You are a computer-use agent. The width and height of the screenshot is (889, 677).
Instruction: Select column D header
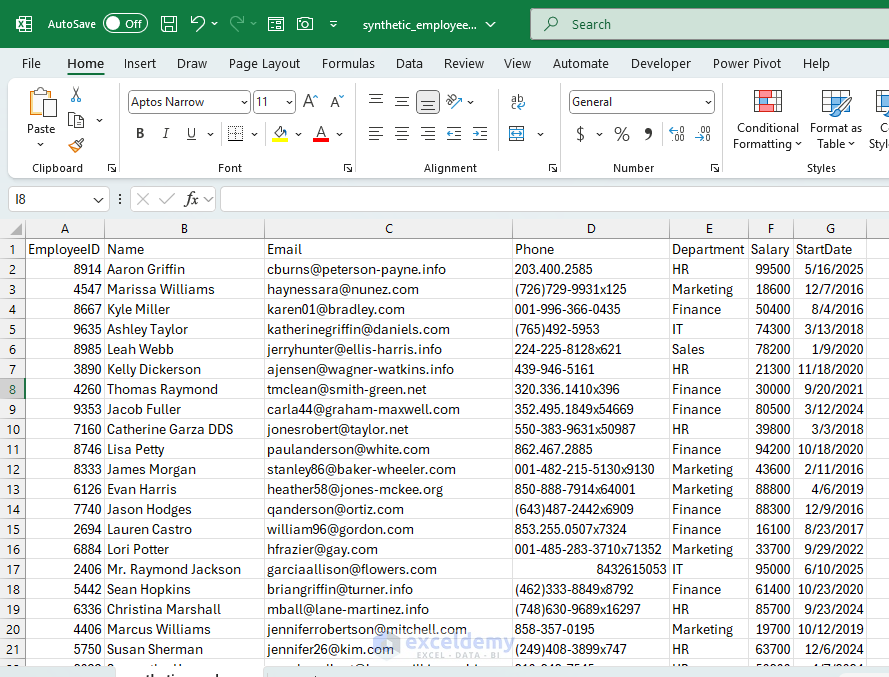pyautogui.click(x=591, y=229)
